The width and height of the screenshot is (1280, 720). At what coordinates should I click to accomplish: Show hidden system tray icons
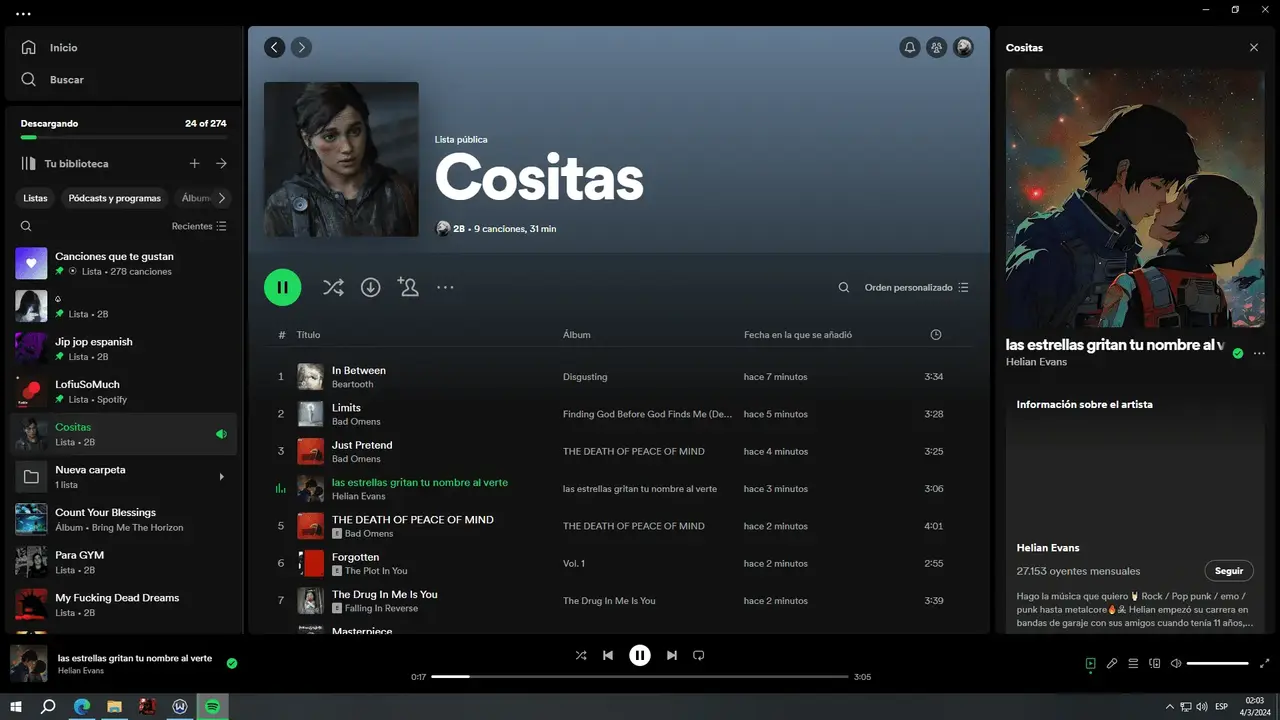coord(1170,706)
